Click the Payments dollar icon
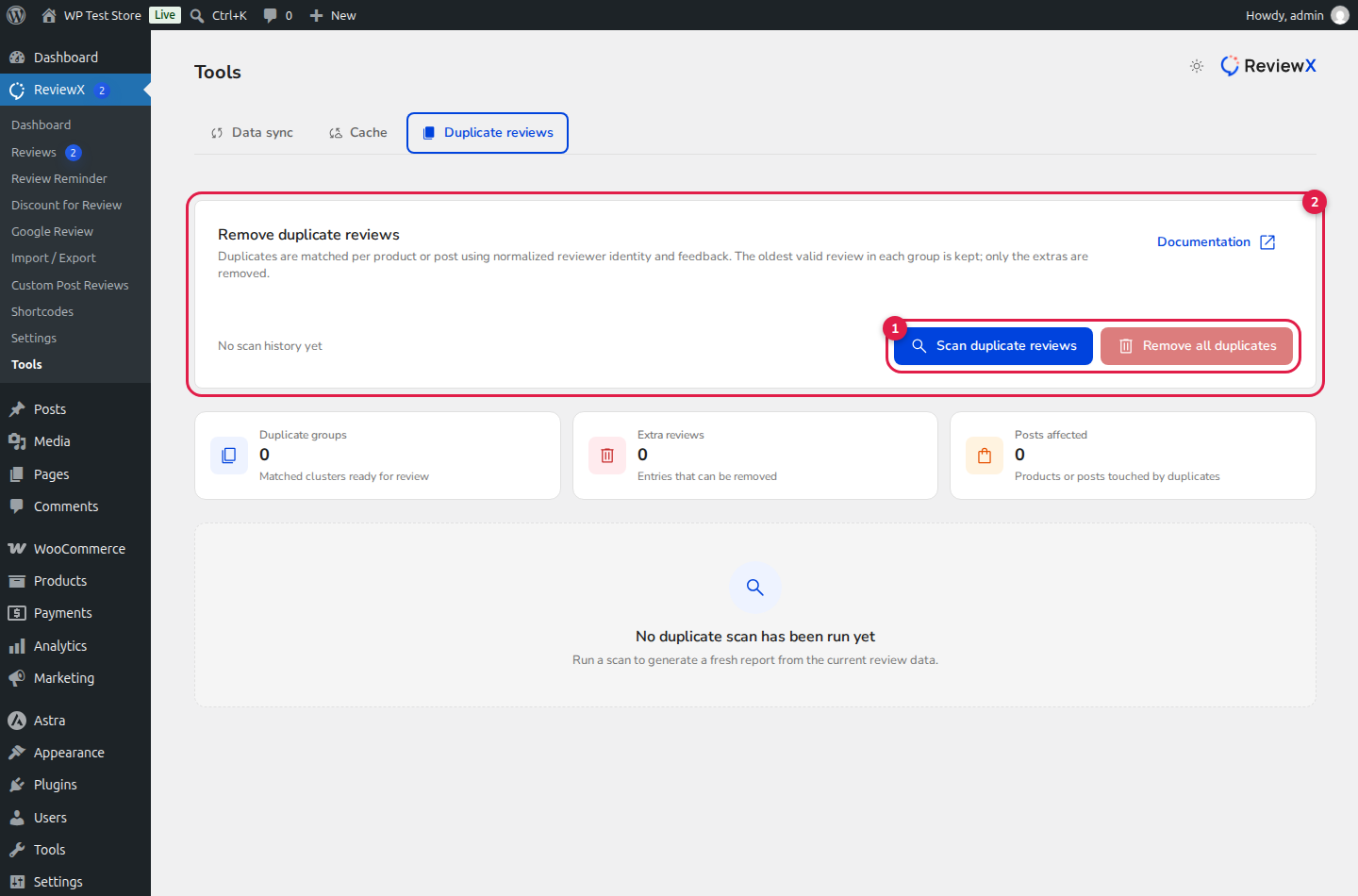Viewport: 1358px width, 896px height. point(17,613)
